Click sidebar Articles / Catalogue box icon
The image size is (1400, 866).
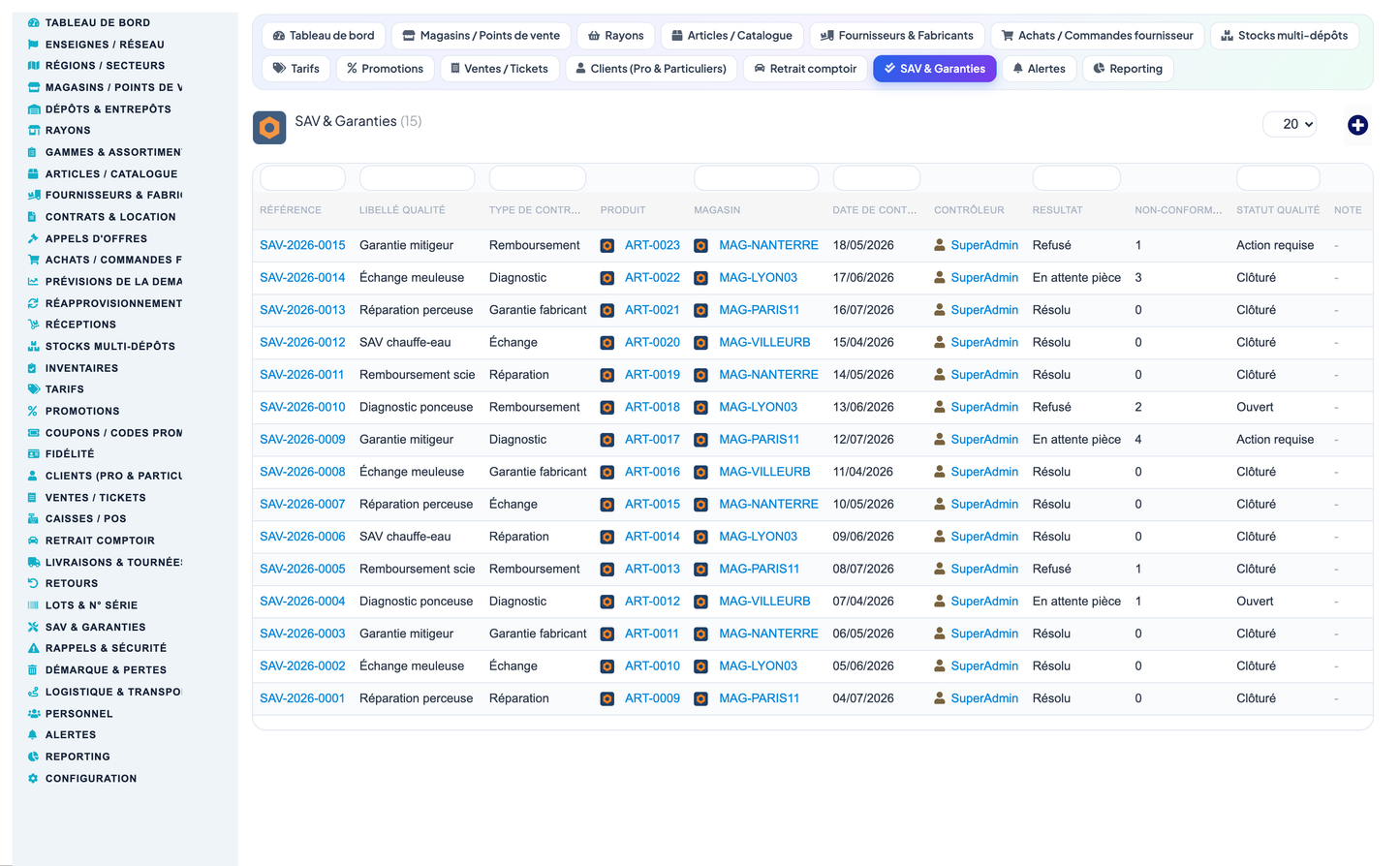click(33, 174)
